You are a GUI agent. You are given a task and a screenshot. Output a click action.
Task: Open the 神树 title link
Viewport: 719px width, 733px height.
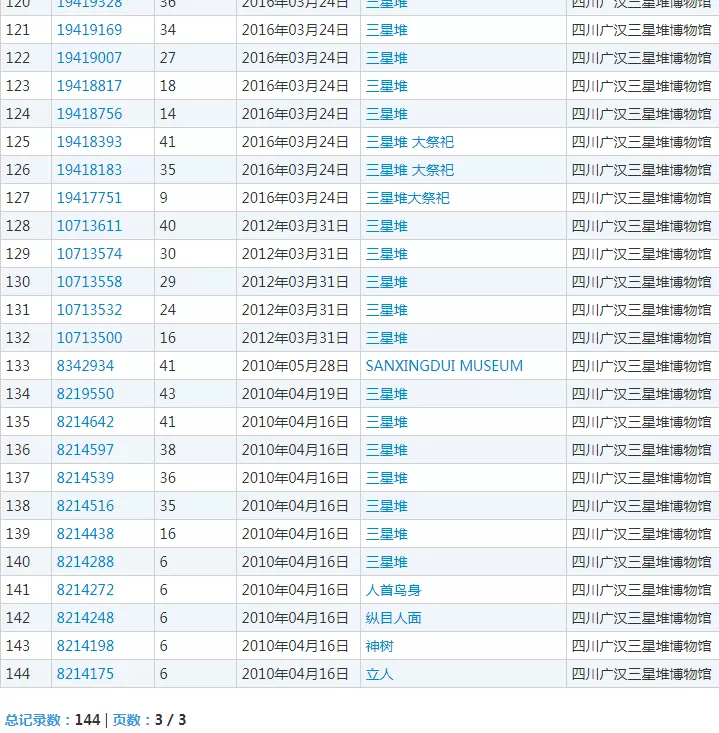(x=379, y=646)
